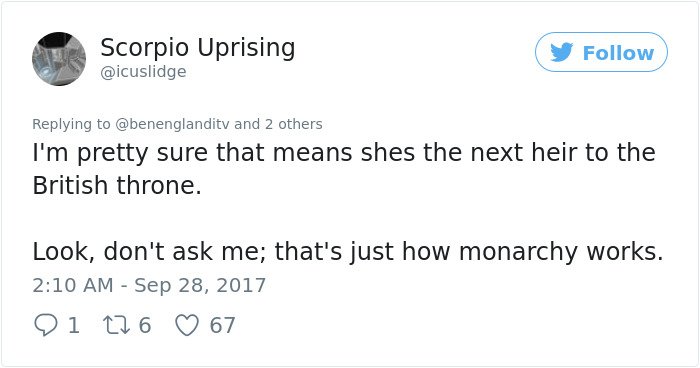This screenshot has height=368, width=700.
Task: Open the Scorpio Uprising display name
Action: [x=198, y=48]
